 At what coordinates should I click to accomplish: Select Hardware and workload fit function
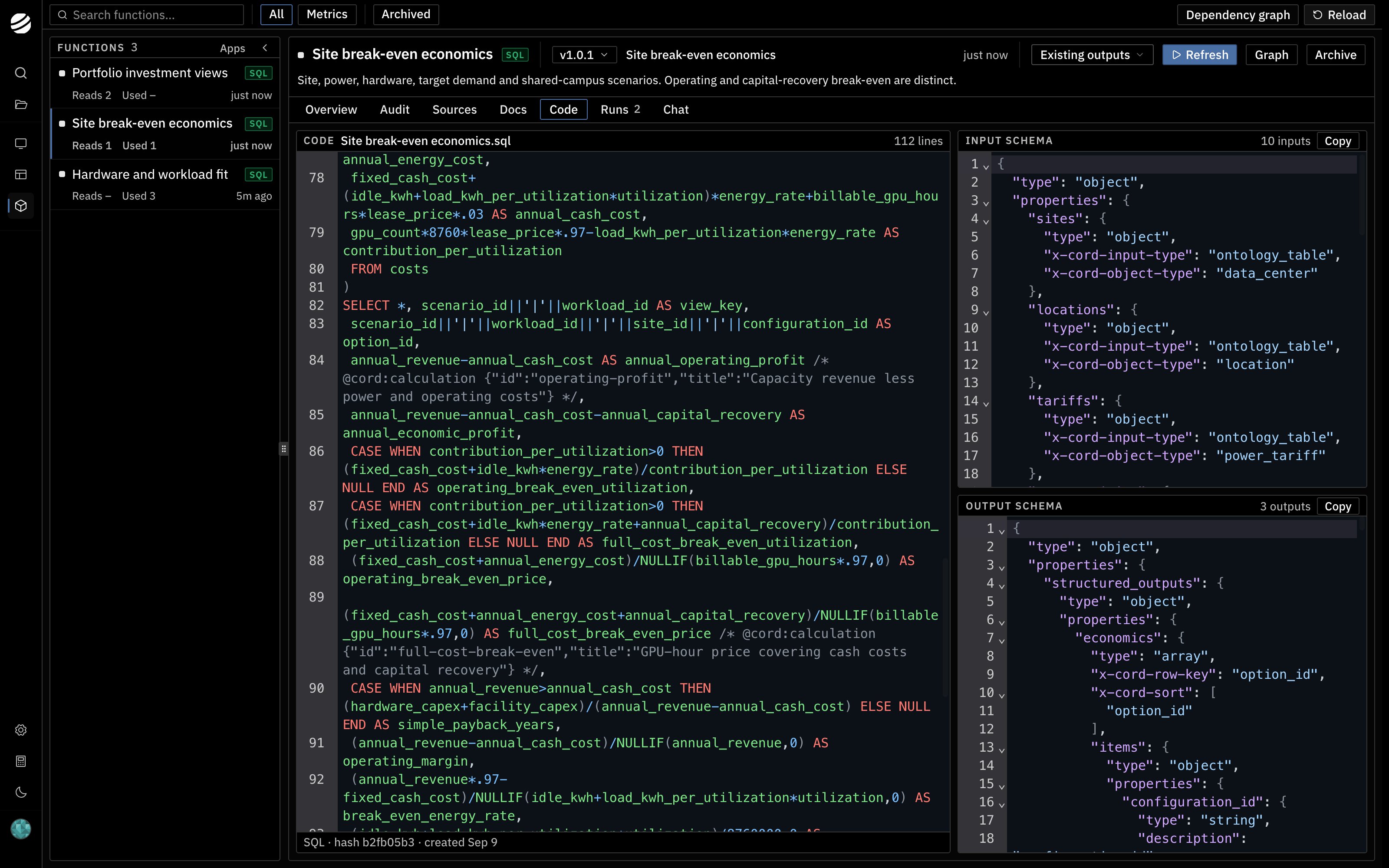pyautogui.click(x=165, y=184)
